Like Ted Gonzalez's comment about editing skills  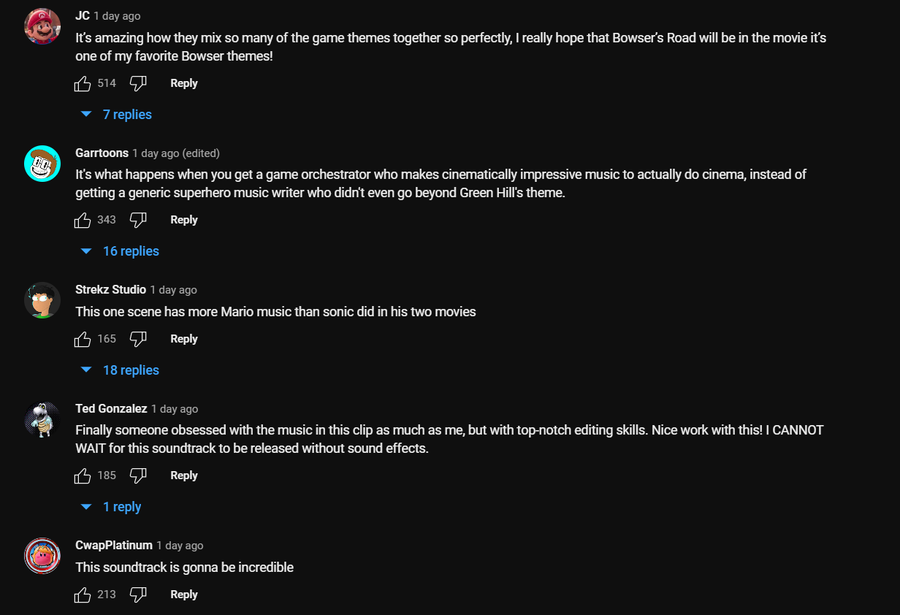point(83,476)
